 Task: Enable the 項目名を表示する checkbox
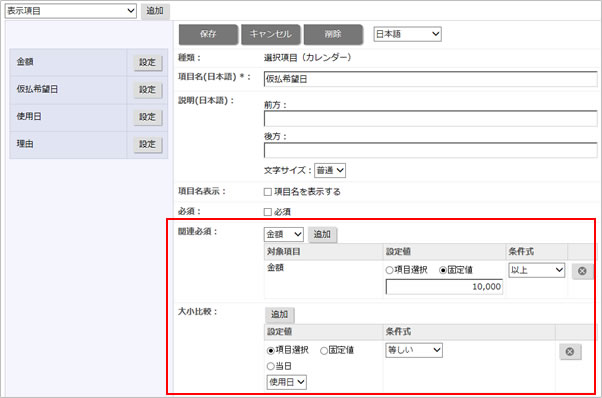(268, 192)
